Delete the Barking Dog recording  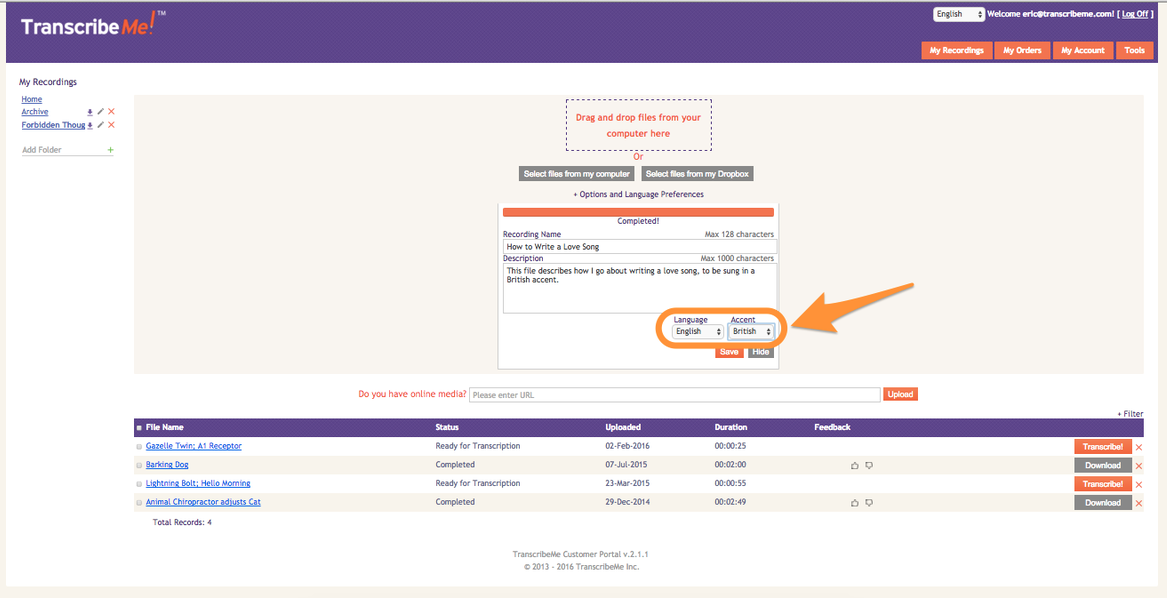1139,466
